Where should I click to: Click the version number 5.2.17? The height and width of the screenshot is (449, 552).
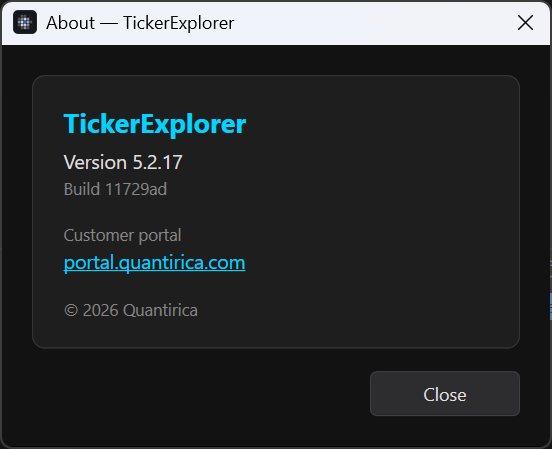(x=157, y=162)
